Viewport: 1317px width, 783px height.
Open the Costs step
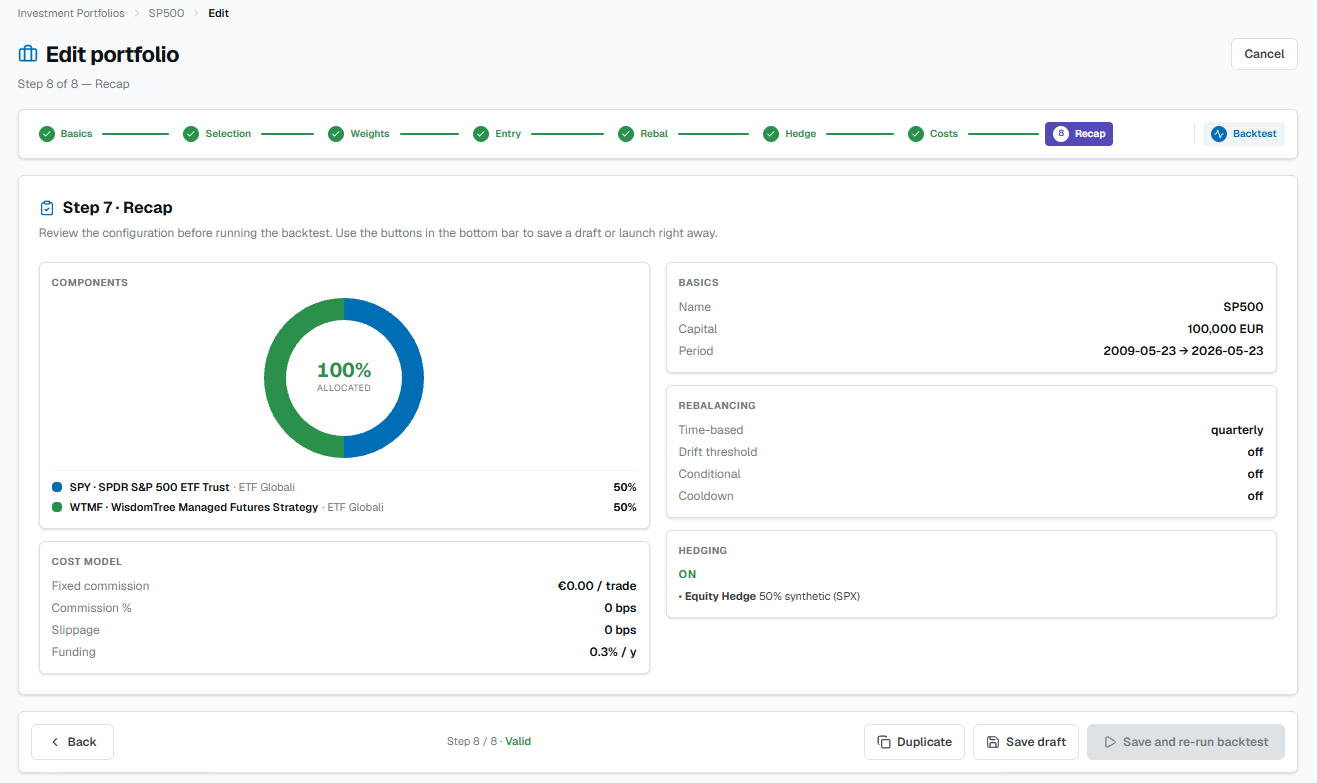pyautogui.click(x=933, y=134)
